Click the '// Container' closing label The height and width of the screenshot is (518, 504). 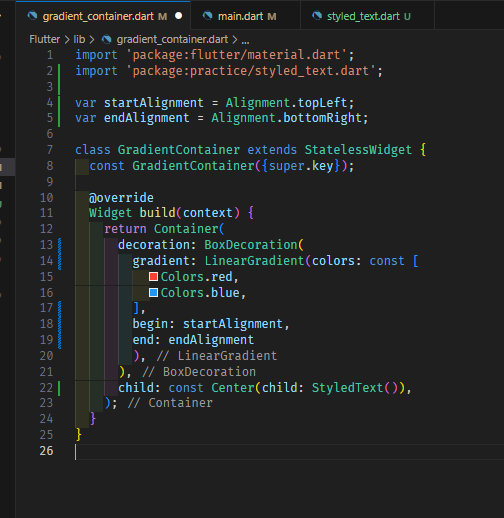tap(170, 403)
